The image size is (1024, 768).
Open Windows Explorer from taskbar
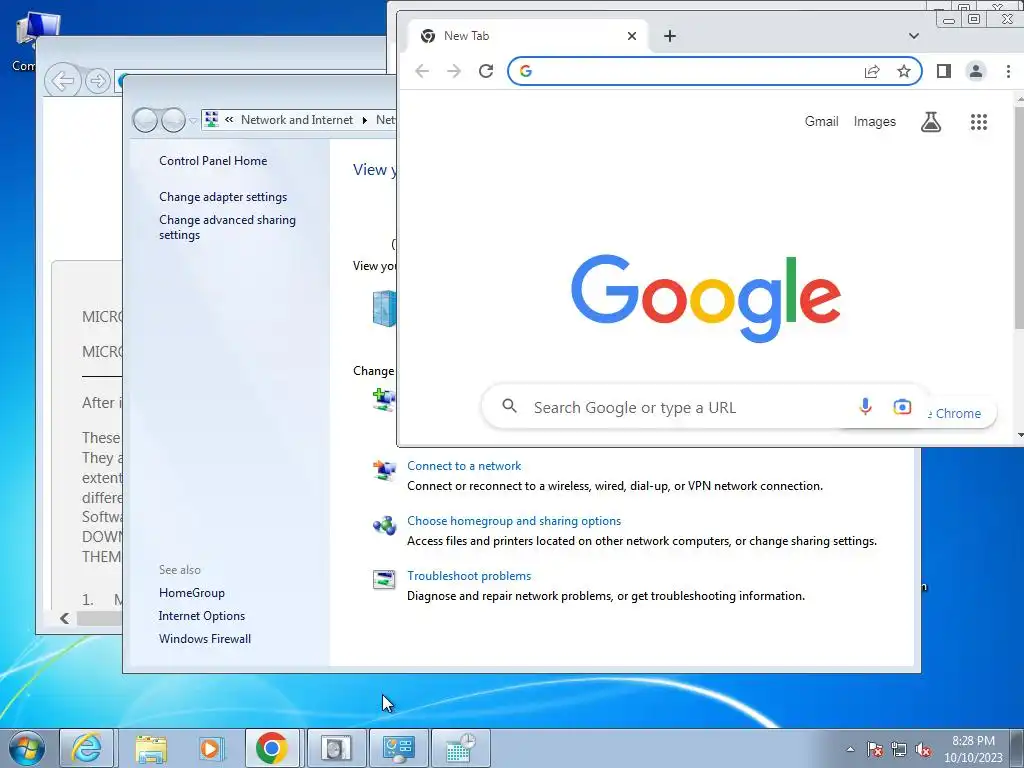tap(151, 748)
